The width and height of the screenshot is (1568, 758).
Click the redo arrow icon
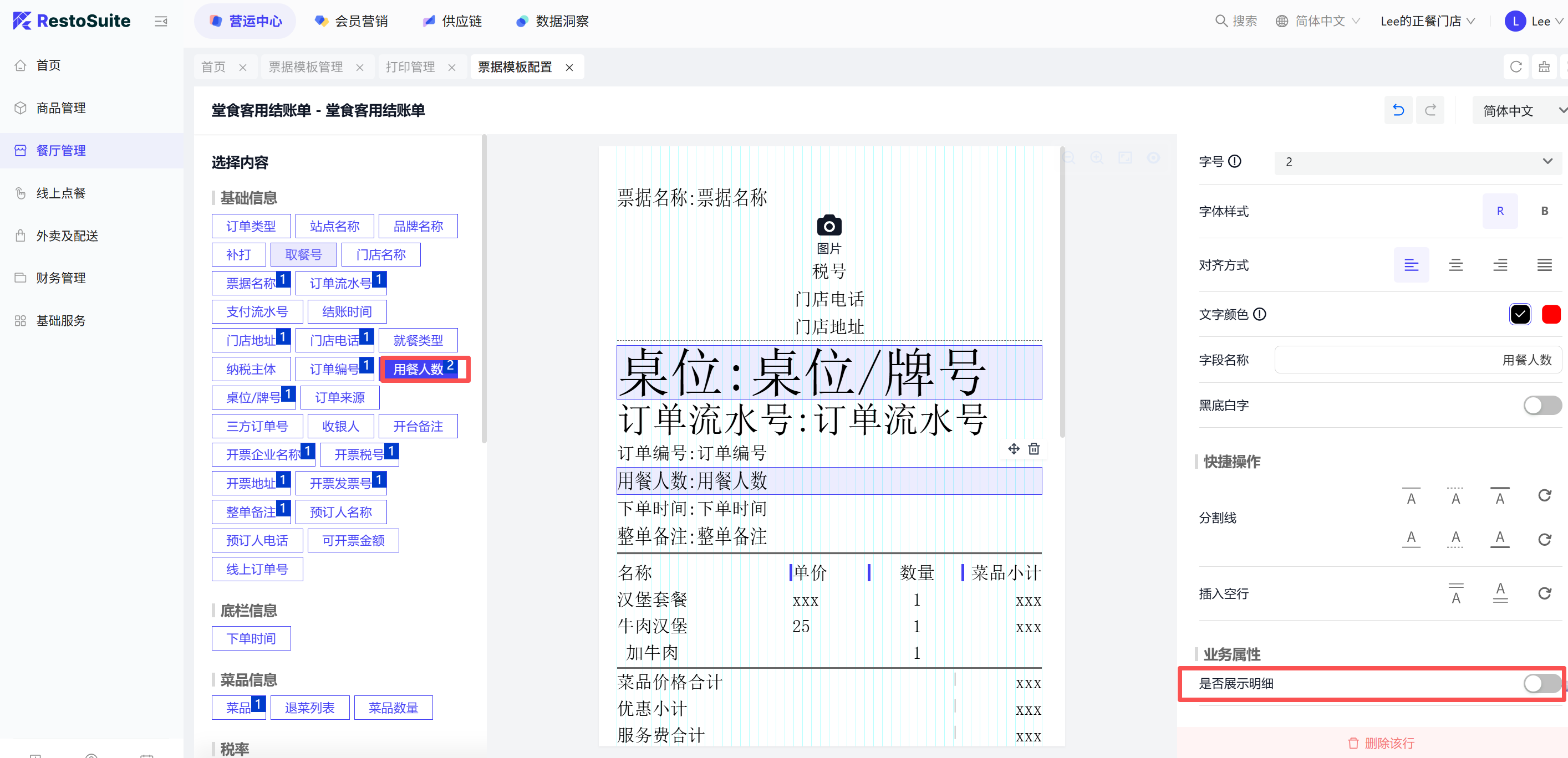pyautogui.click(x=1430, y=110)
